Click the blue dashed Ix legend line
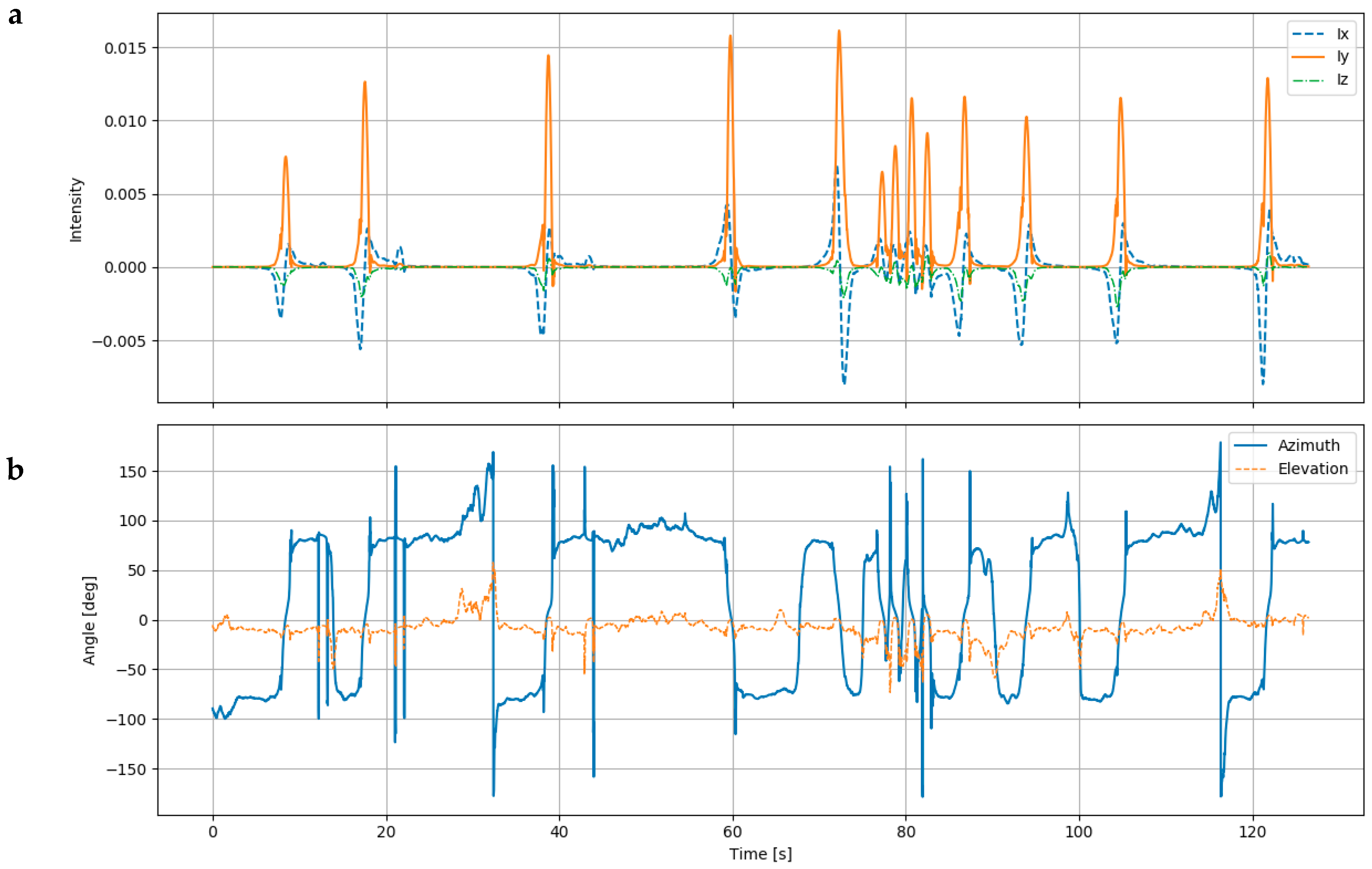Viewport: 1372px width, 869px height. pyautogui.click(x=1307, y=34)
